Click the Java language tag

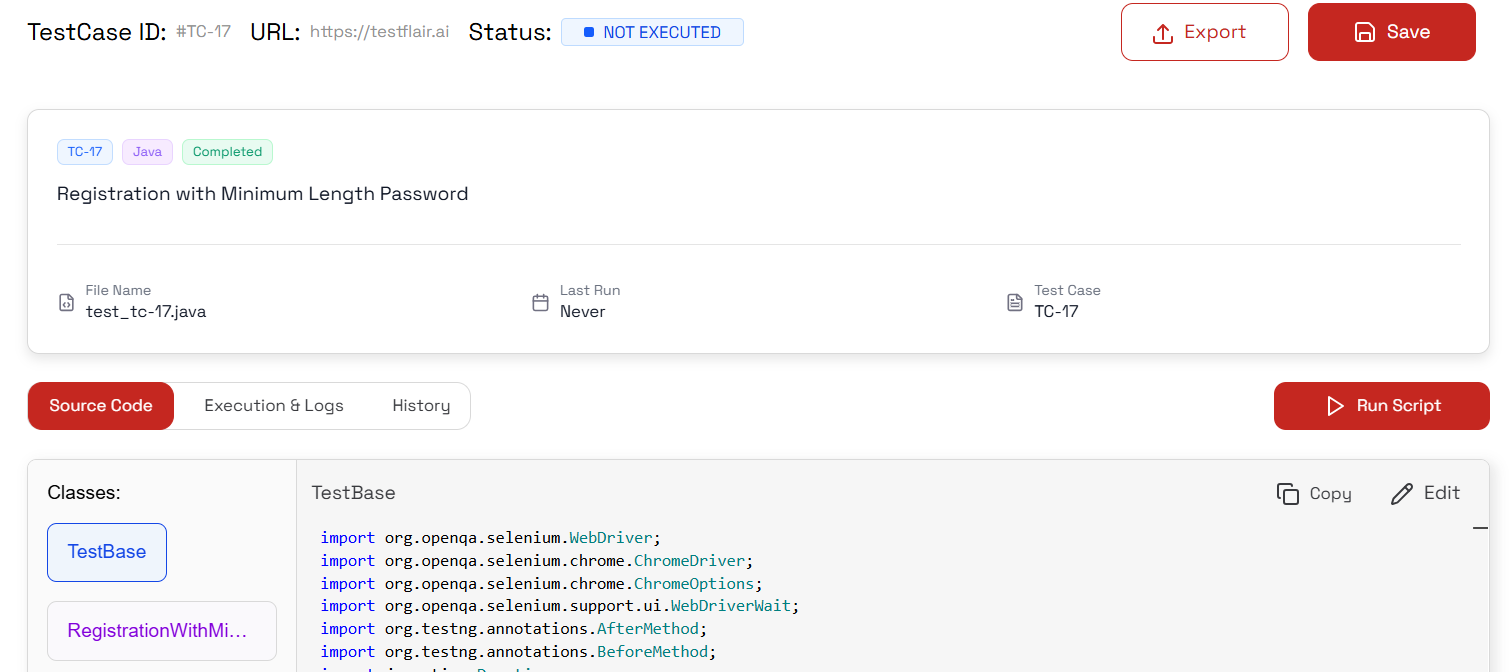(147, 152)
